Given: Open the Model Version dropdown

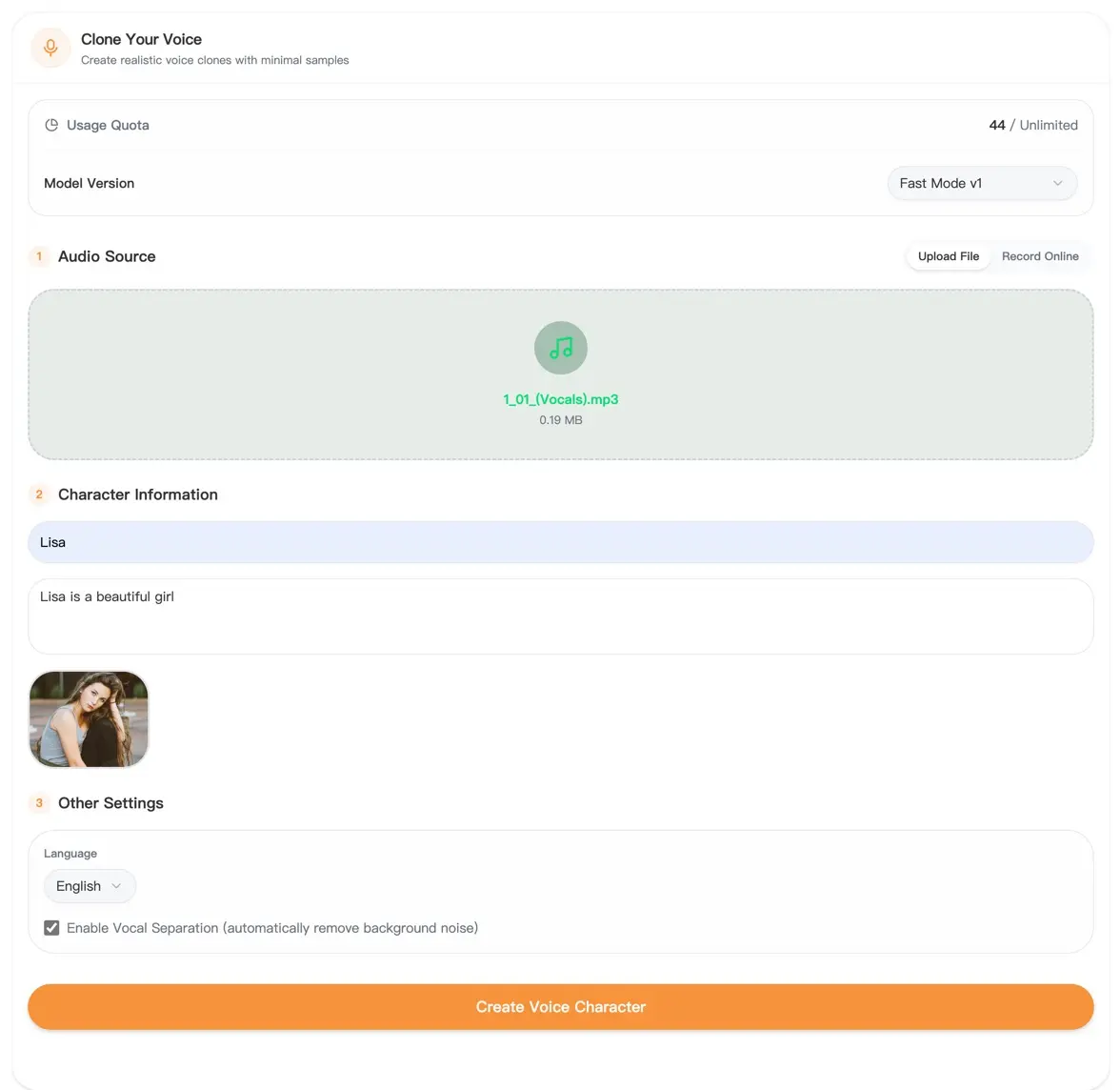Looking at the screenshot, I should coord(981,184).
